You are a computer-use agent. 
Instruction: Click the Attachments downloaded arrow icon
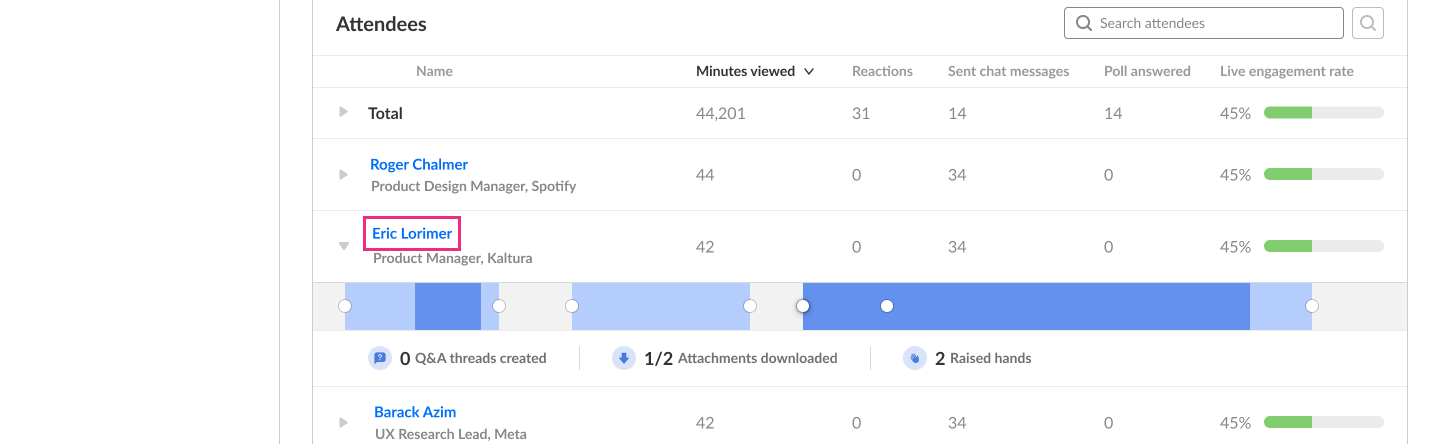(x=624, y=358)
